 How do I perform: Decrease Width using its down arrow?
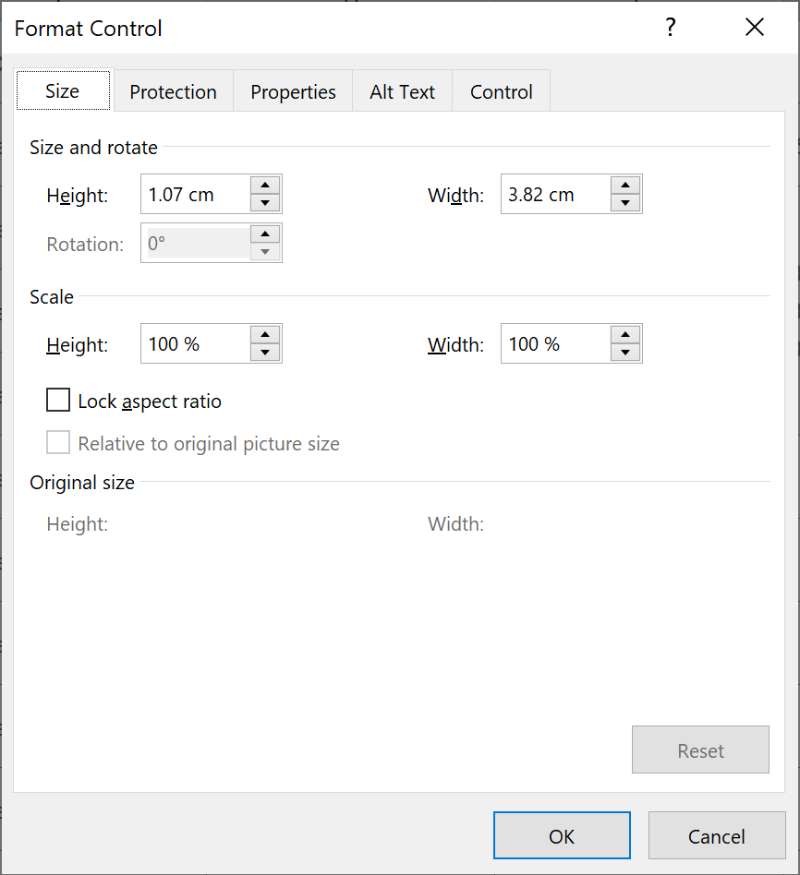click(x=628, y=201)
